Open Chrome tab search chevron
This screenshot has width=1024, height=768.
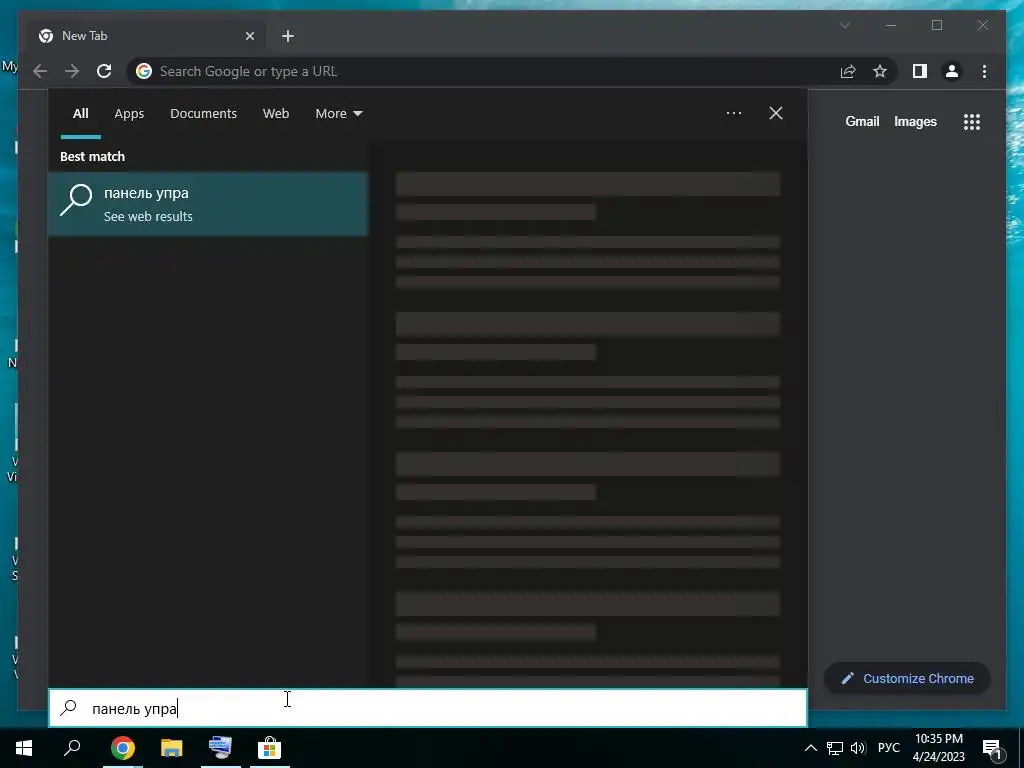coord(844,25)
